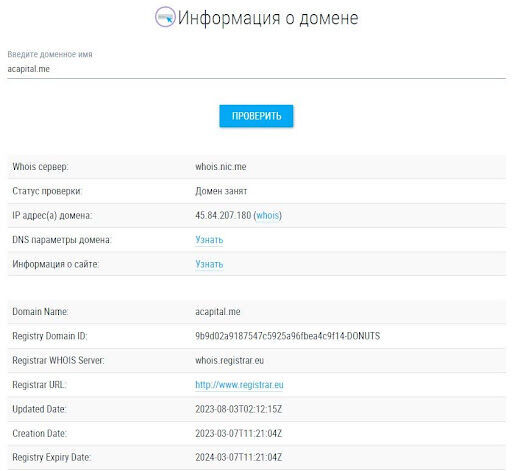Click the Updated Date label
This screenshot has width=512, height=471.
click(x=39, y=409)
